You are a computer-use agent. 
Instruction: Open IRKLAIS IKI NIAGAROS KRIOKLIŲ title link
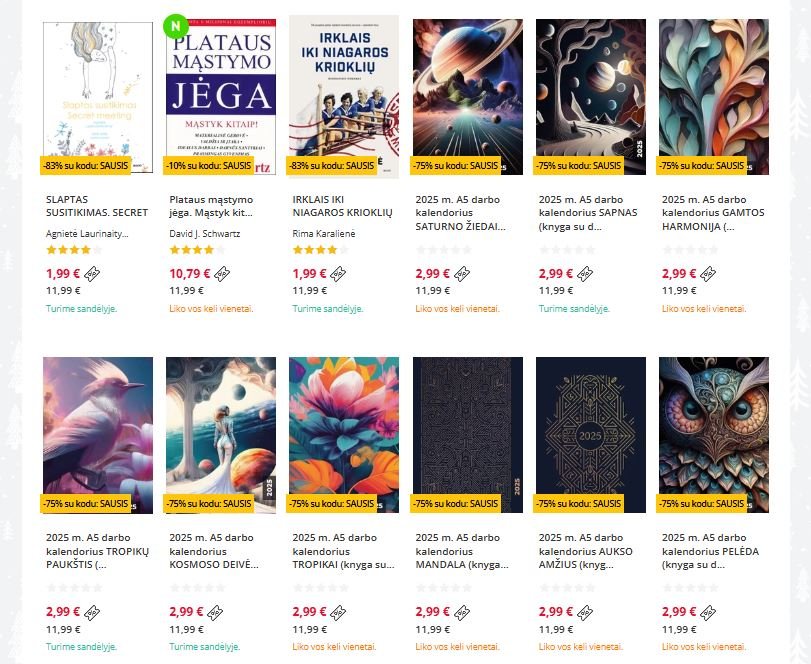coord(342,206)
